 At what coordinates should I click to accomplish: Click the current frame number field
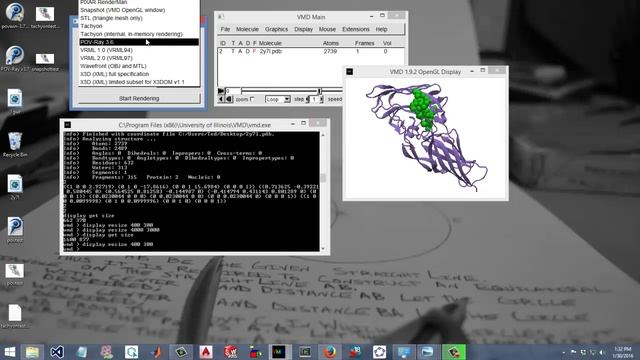[x=233, y=91]
